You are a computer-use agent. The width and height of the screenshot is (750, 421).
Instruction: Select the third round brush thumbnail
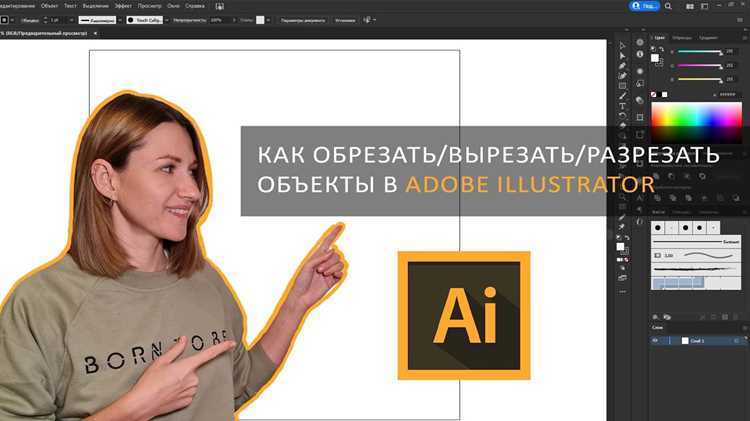pyautogui.click(x=685, y=228)
